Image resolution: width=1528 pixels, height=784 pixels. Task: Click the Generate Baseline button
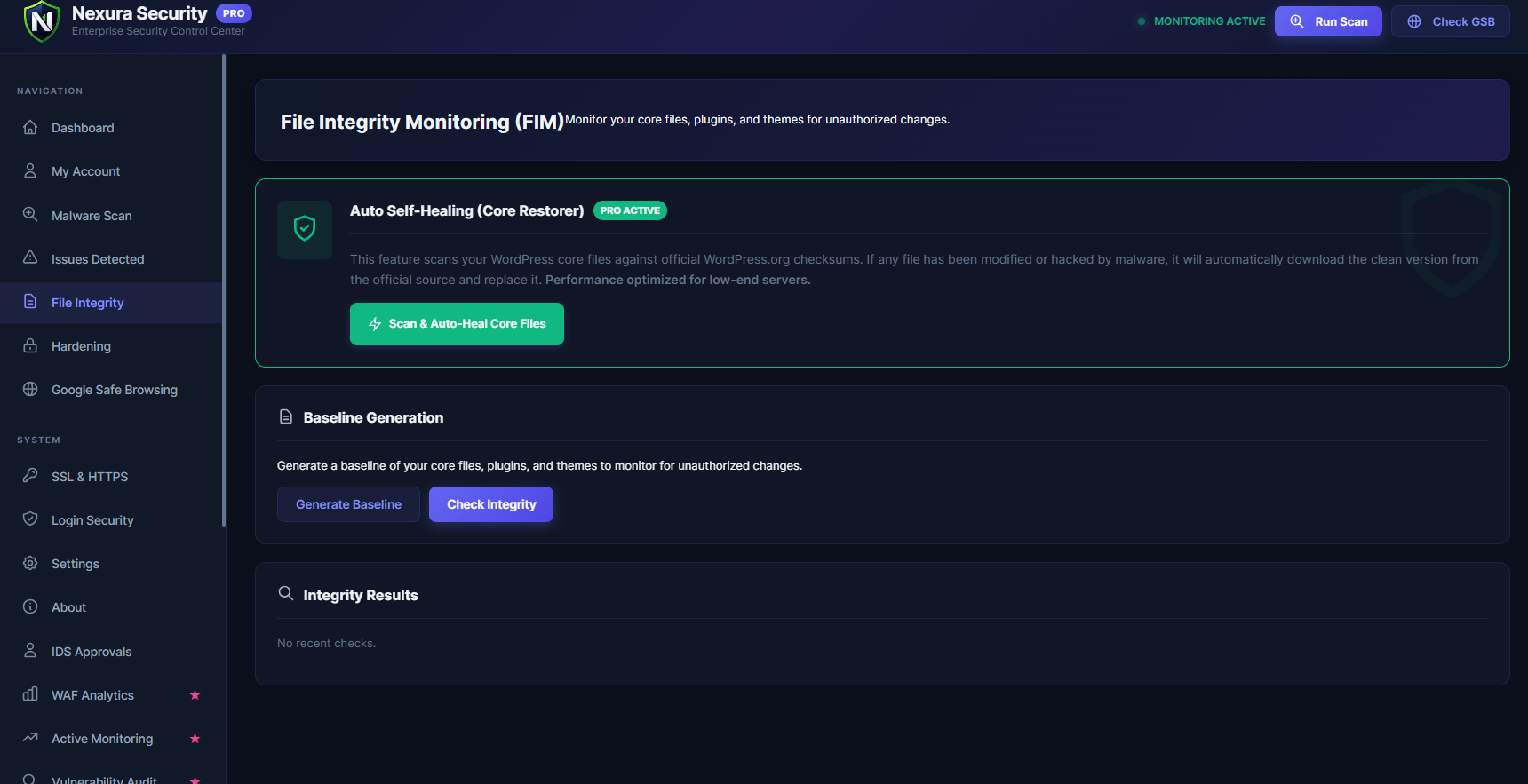click(x=348, y=504)
